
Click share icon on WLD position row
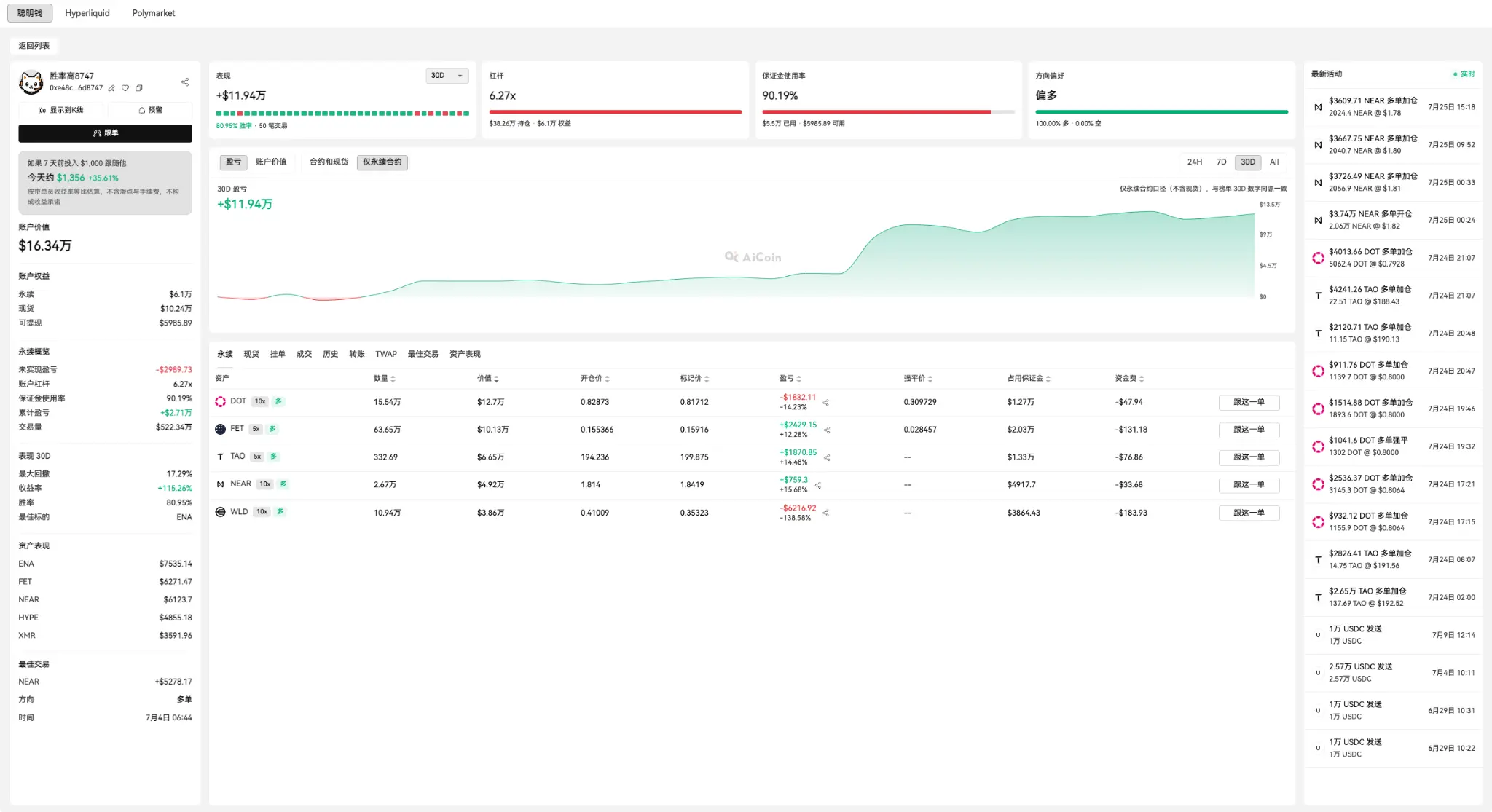826,513
